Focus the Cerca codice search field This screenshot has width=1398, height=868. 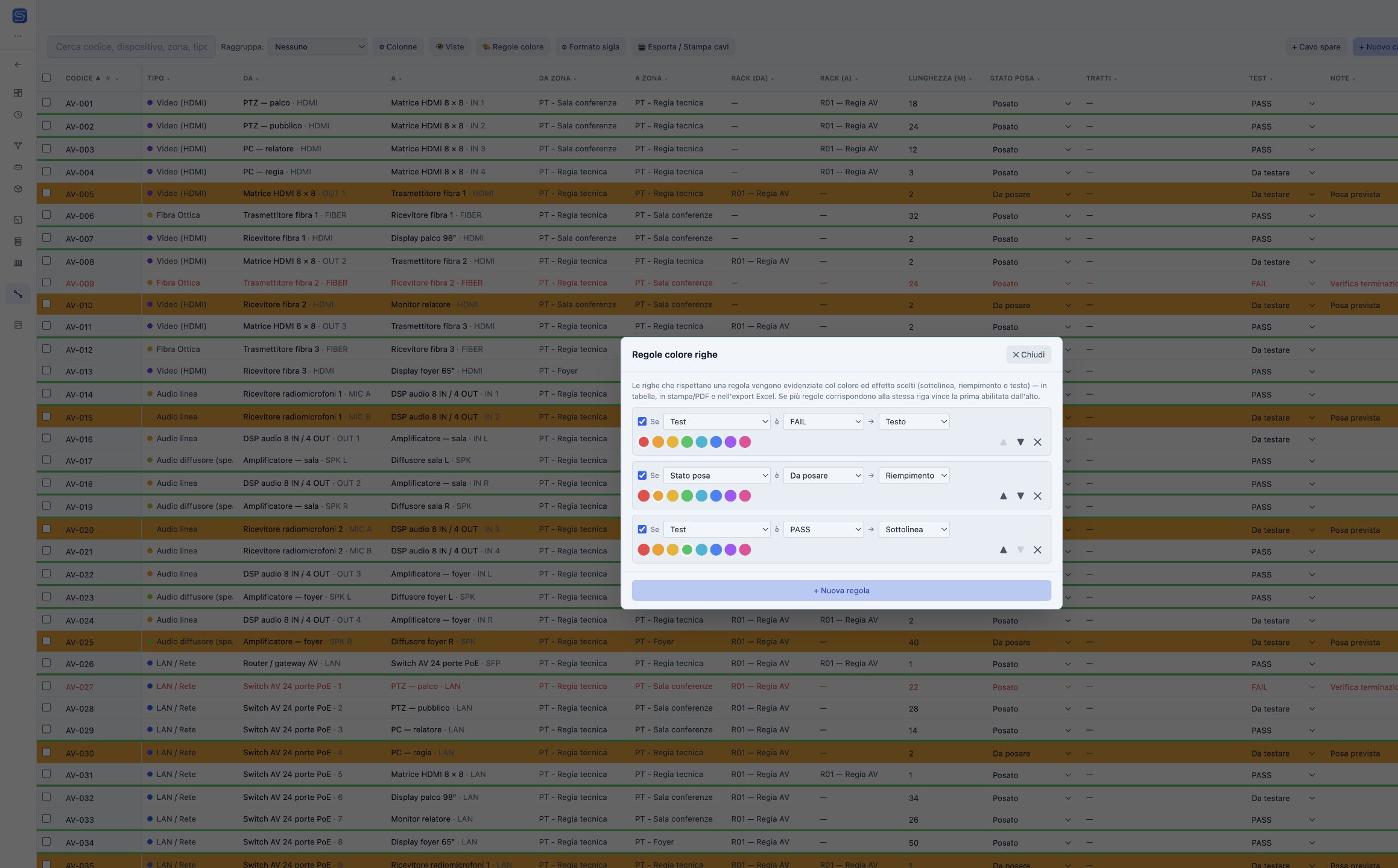[x=131, y=47]
